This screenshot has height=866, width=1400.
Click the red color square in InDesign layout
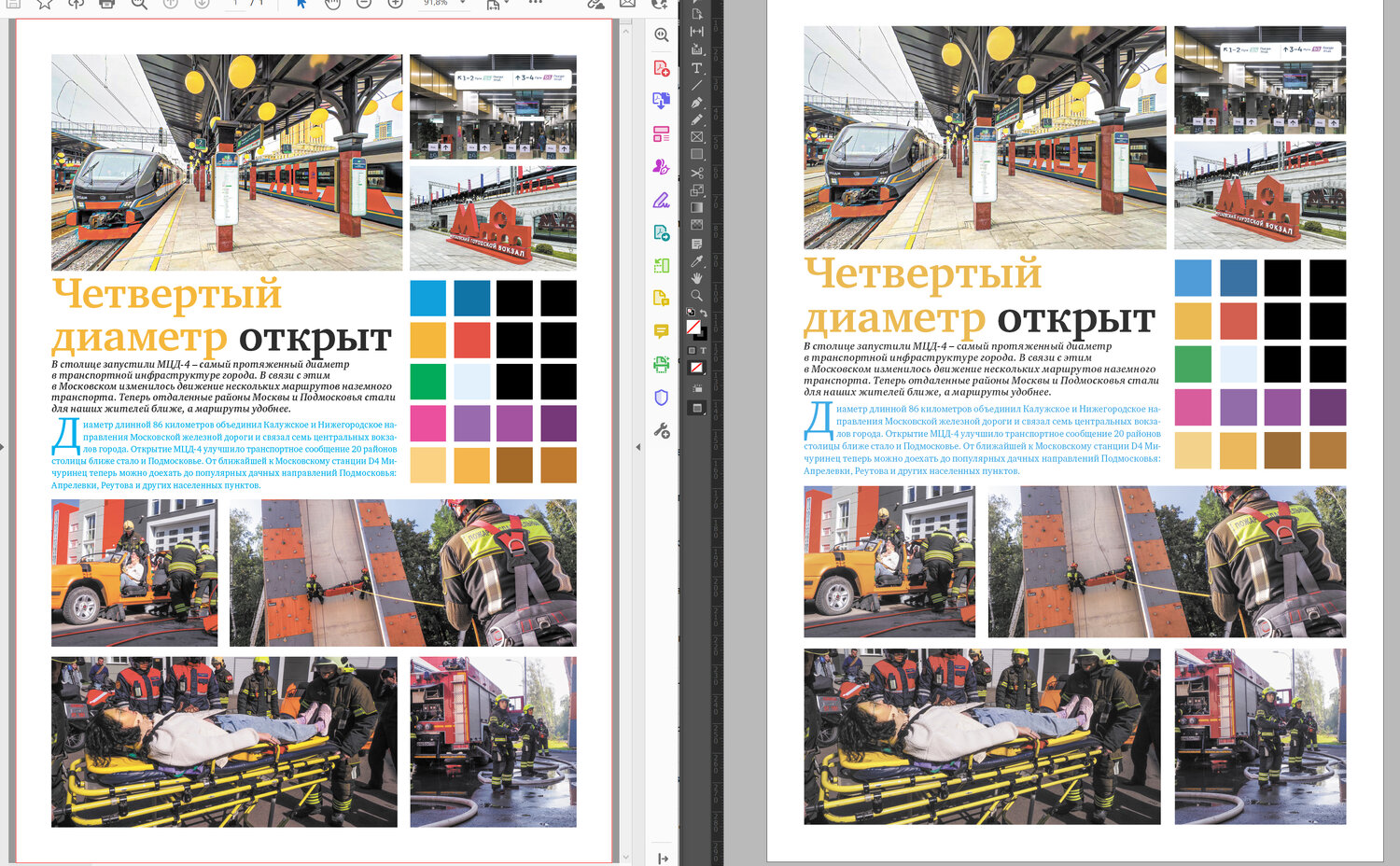[x=1238, y=321]
